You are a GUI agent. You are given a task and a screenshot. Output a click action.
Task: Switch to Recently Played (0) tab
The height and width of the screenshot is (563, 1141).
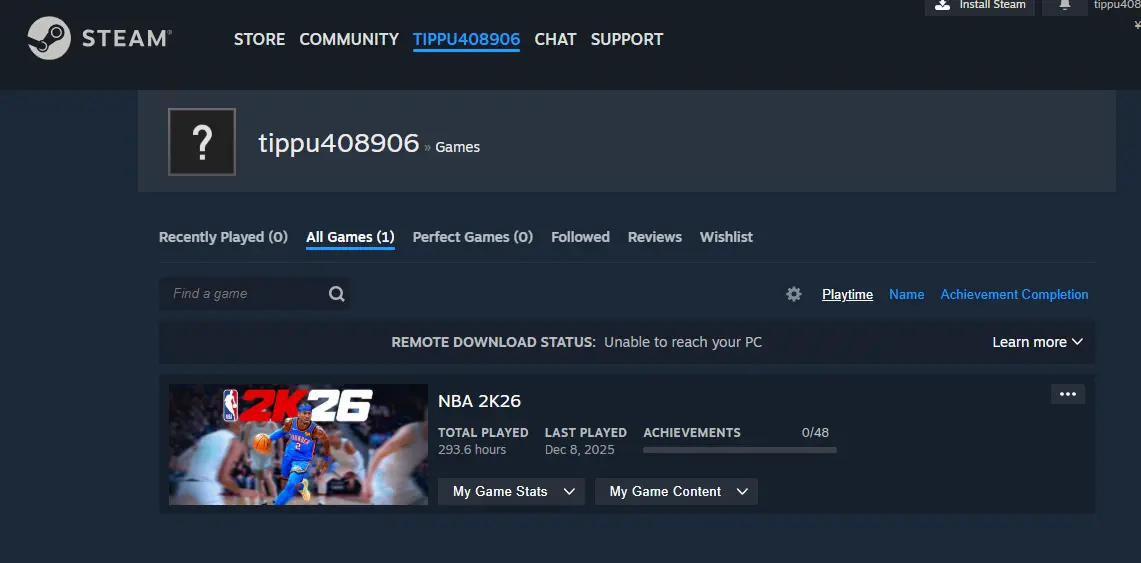tap(223, 237)
